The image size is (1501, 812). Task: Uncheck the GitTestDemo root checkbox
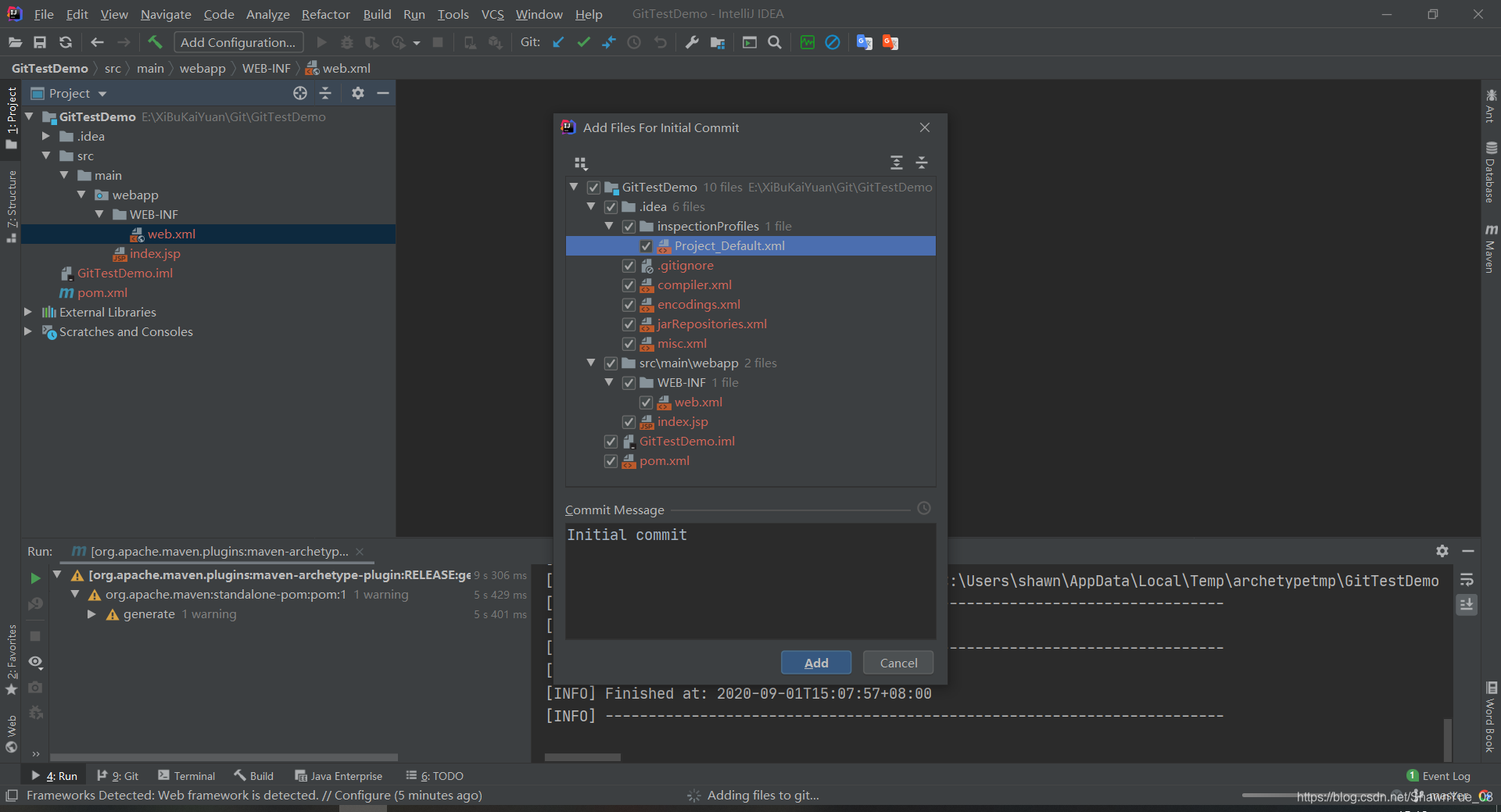[593, 188]
